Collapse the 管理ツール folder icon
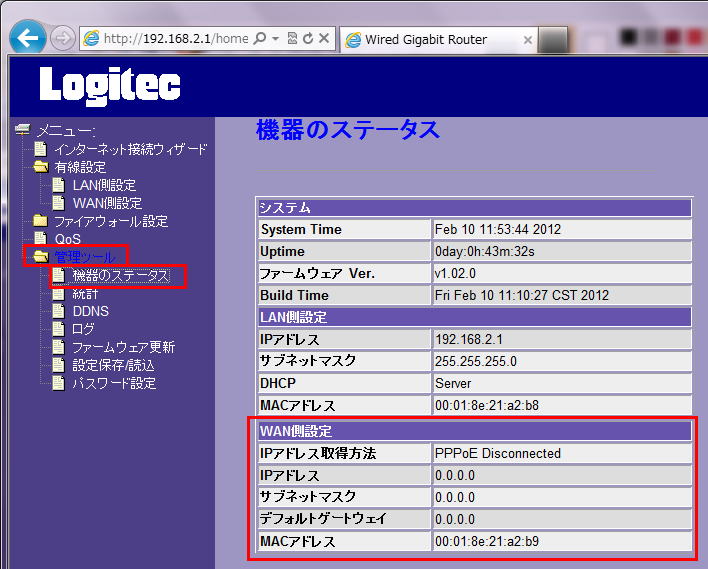 [41, 257]
